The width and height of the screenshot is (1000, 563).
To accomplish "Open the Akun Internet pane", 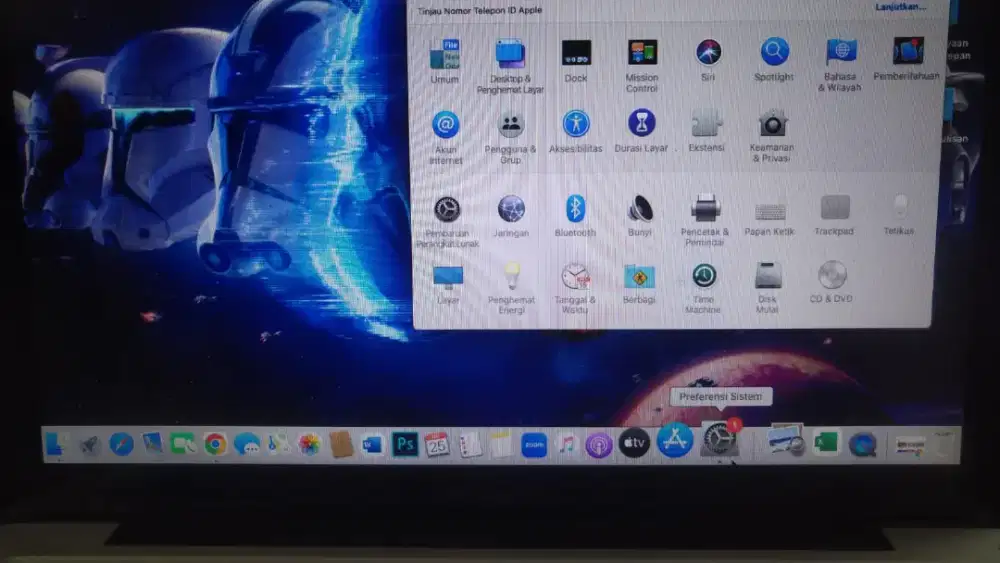I will click(x=445, y=125).
